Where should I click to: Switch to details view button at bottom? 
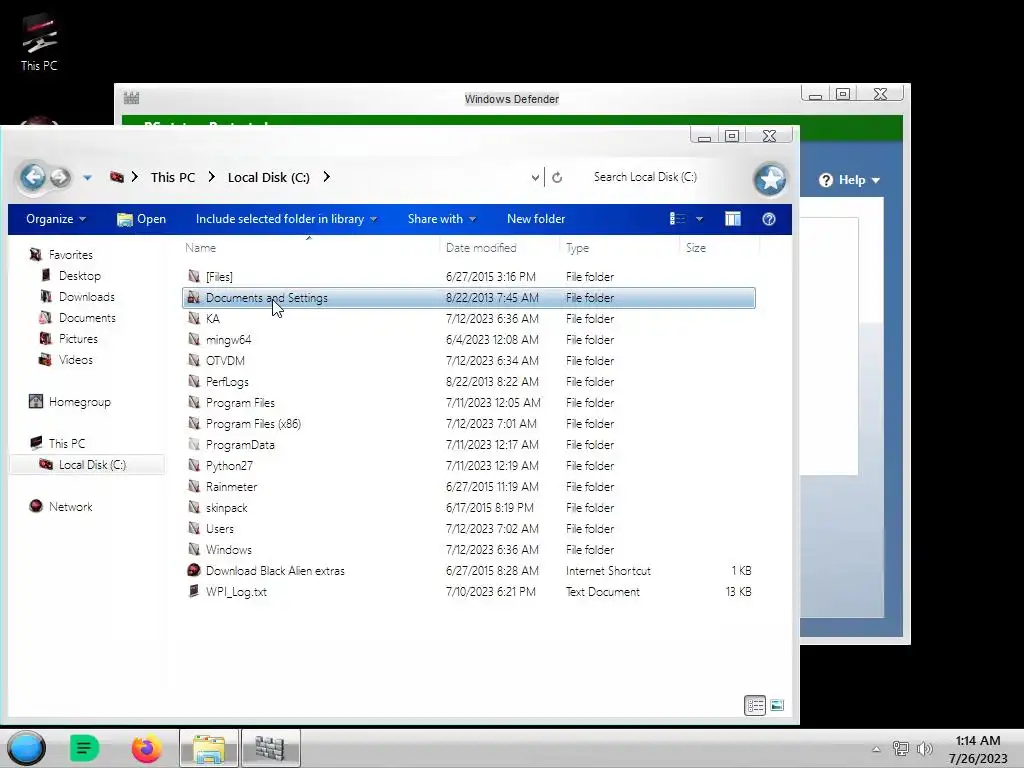[x=755, y=705]
